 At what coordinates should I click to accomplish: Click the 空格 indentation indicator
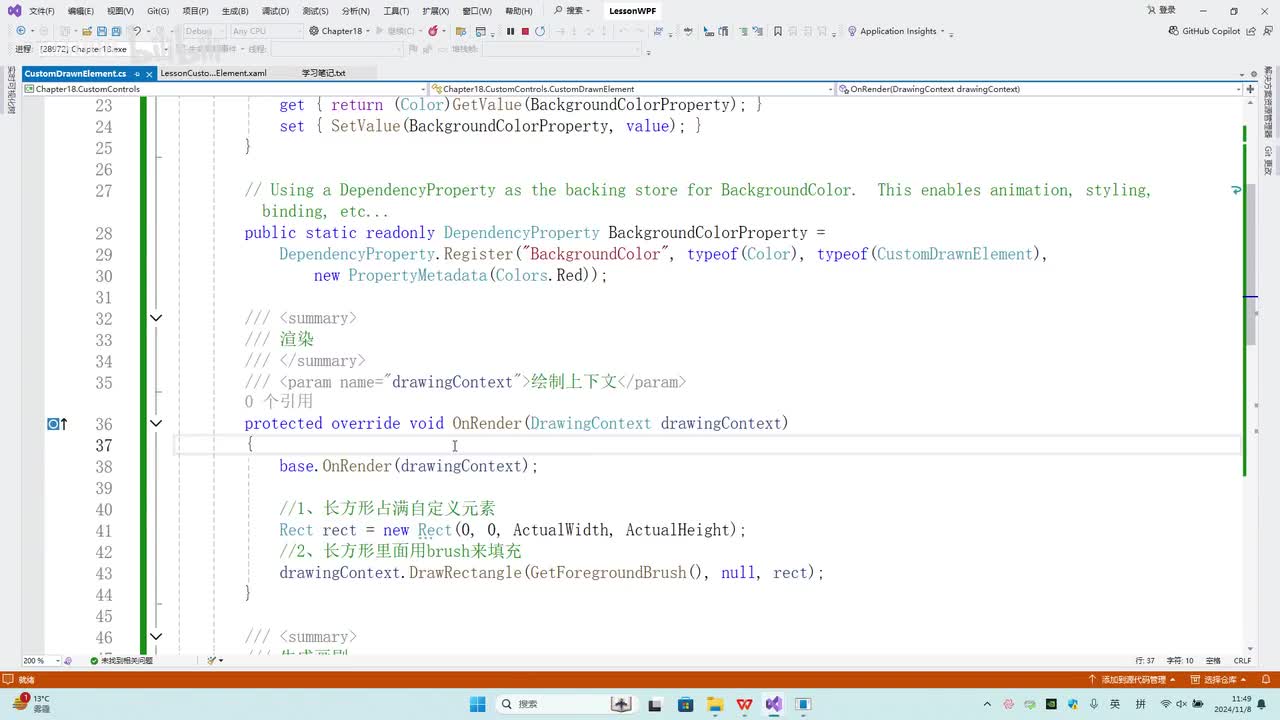1213,660
